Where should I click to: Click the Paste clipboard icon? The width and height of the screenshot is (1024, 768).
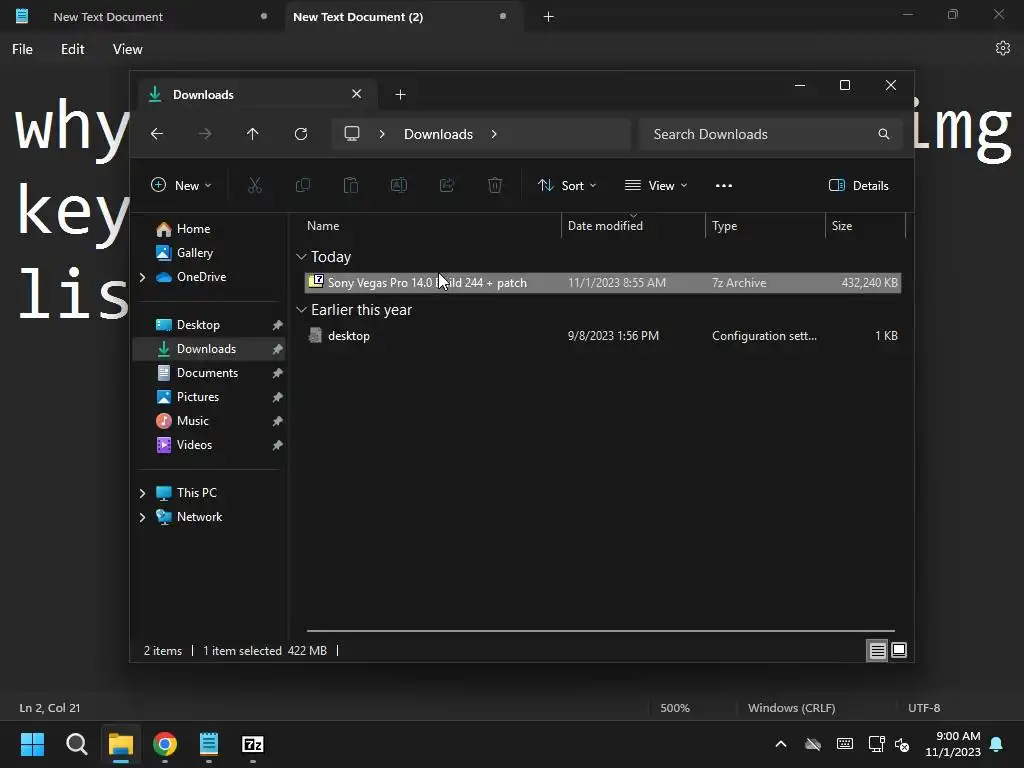351,185
